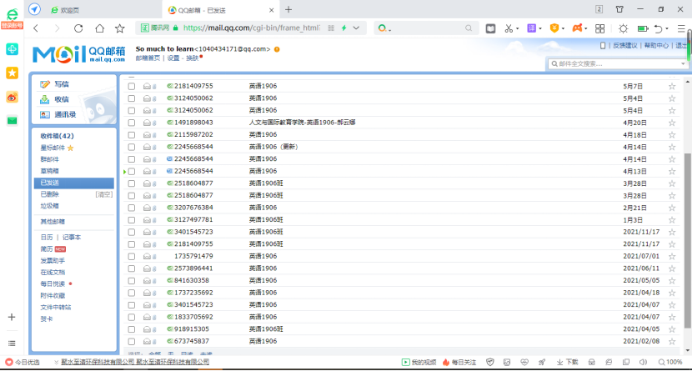Click the envelope icon in row 1491898043
Screen dimensions: 693x371
[x=147, y=122]
